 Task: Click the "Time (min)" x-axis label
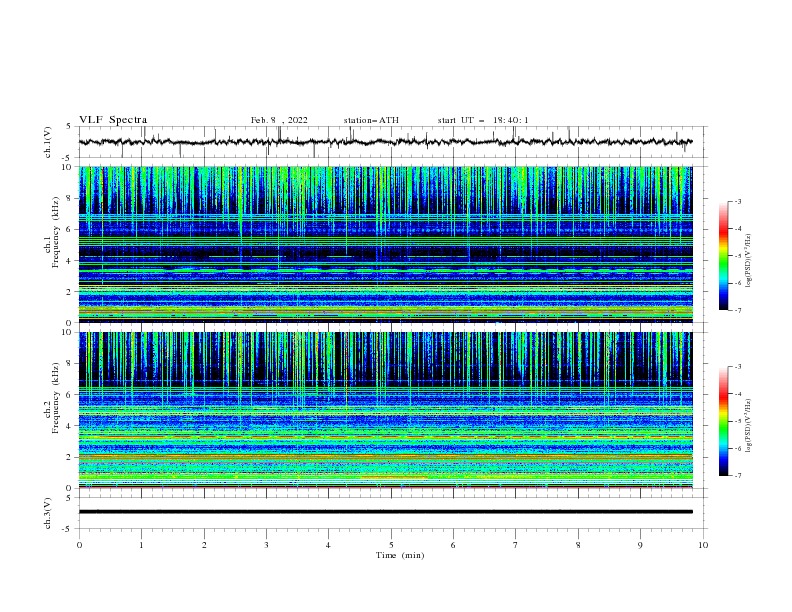pyautogui.click(x=400, y=555)
